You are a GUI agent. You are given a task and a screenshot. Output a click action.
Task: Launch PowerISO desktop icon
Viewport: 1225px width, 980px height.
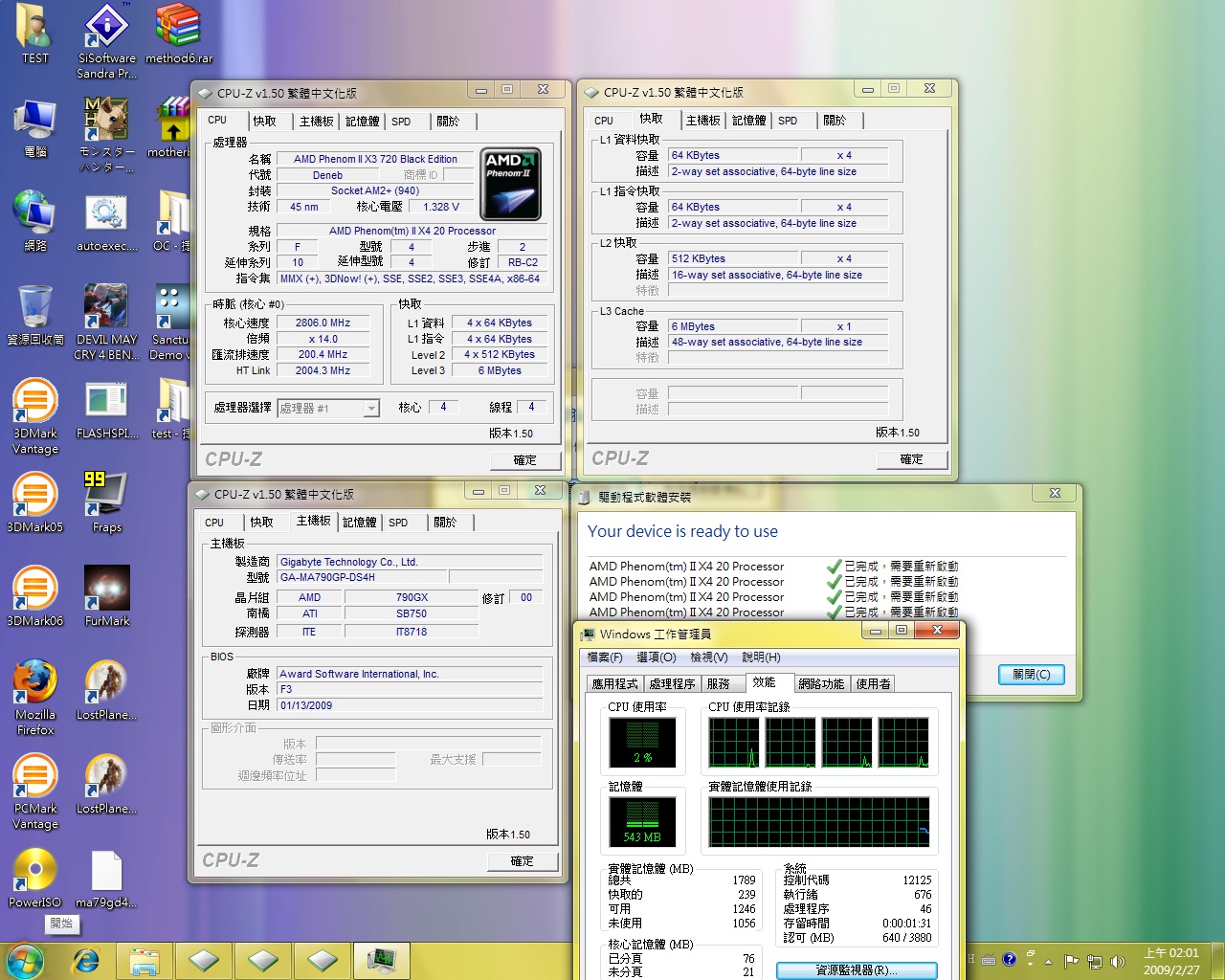[x=35, y=878]
